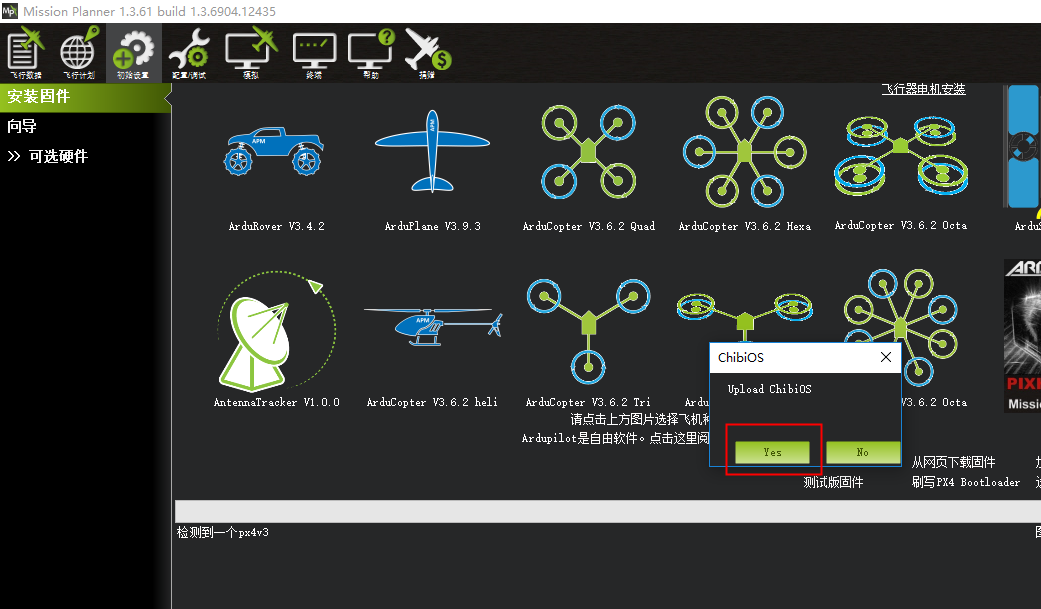Click the ArduCopter V3.6.2 Quad label

[x=588, y=226]
